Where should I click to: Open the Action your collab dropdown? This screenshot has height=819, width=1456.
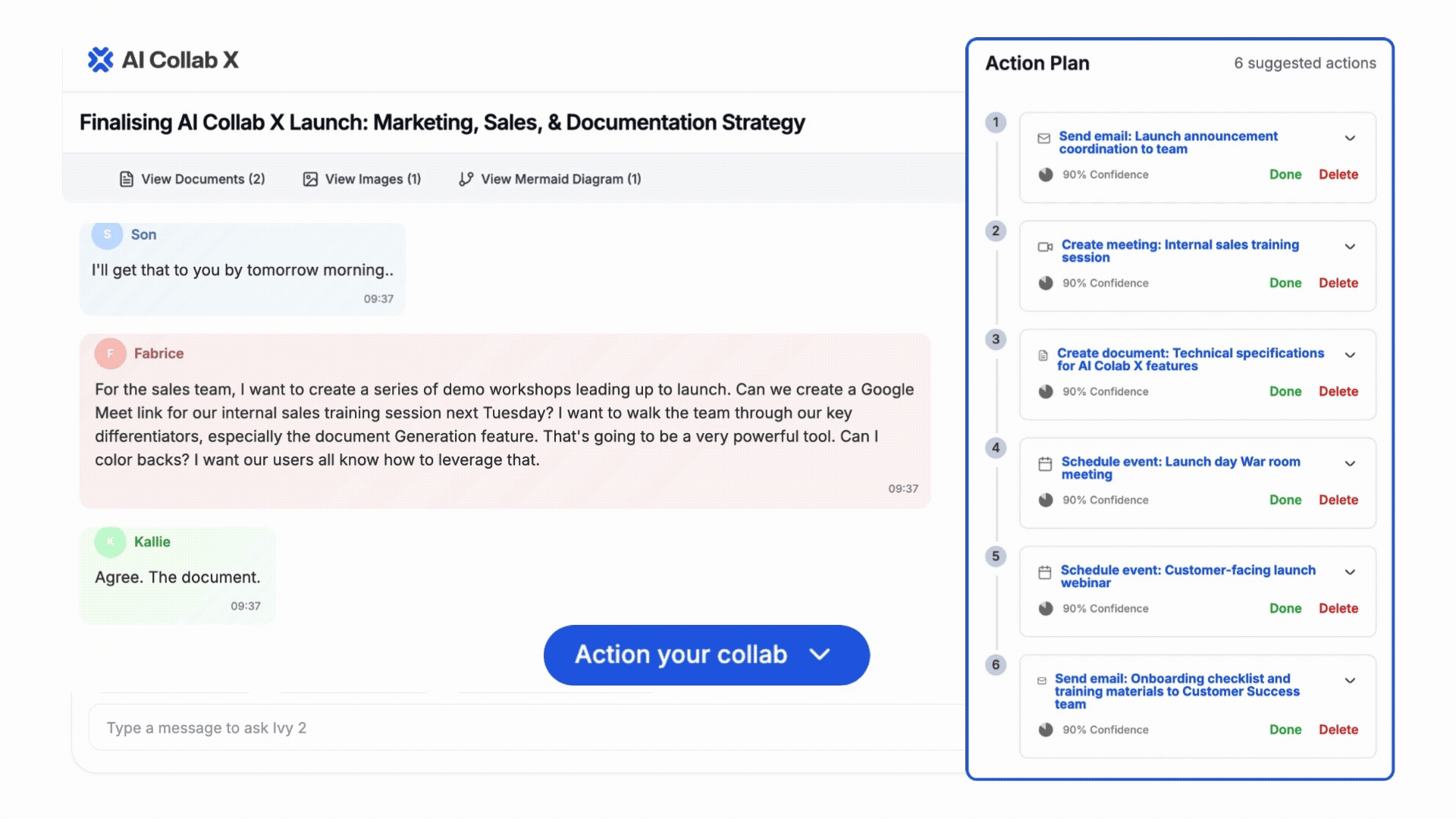click(706, 654)
